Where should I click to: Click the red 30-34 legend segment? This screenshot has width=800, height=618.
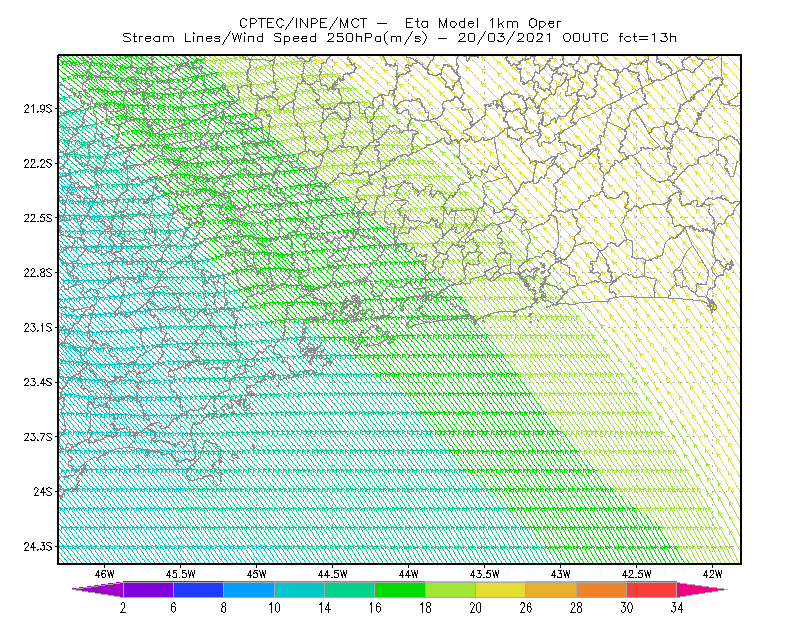coord(652,589)
